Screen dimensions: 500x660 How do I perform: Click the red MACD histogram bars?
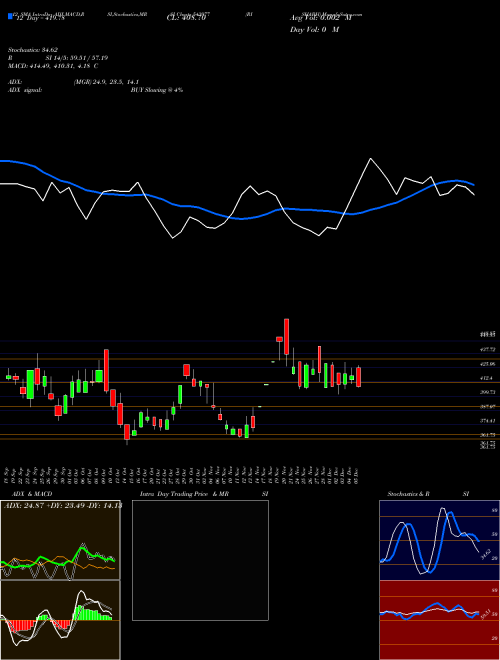tap(20, 625)
